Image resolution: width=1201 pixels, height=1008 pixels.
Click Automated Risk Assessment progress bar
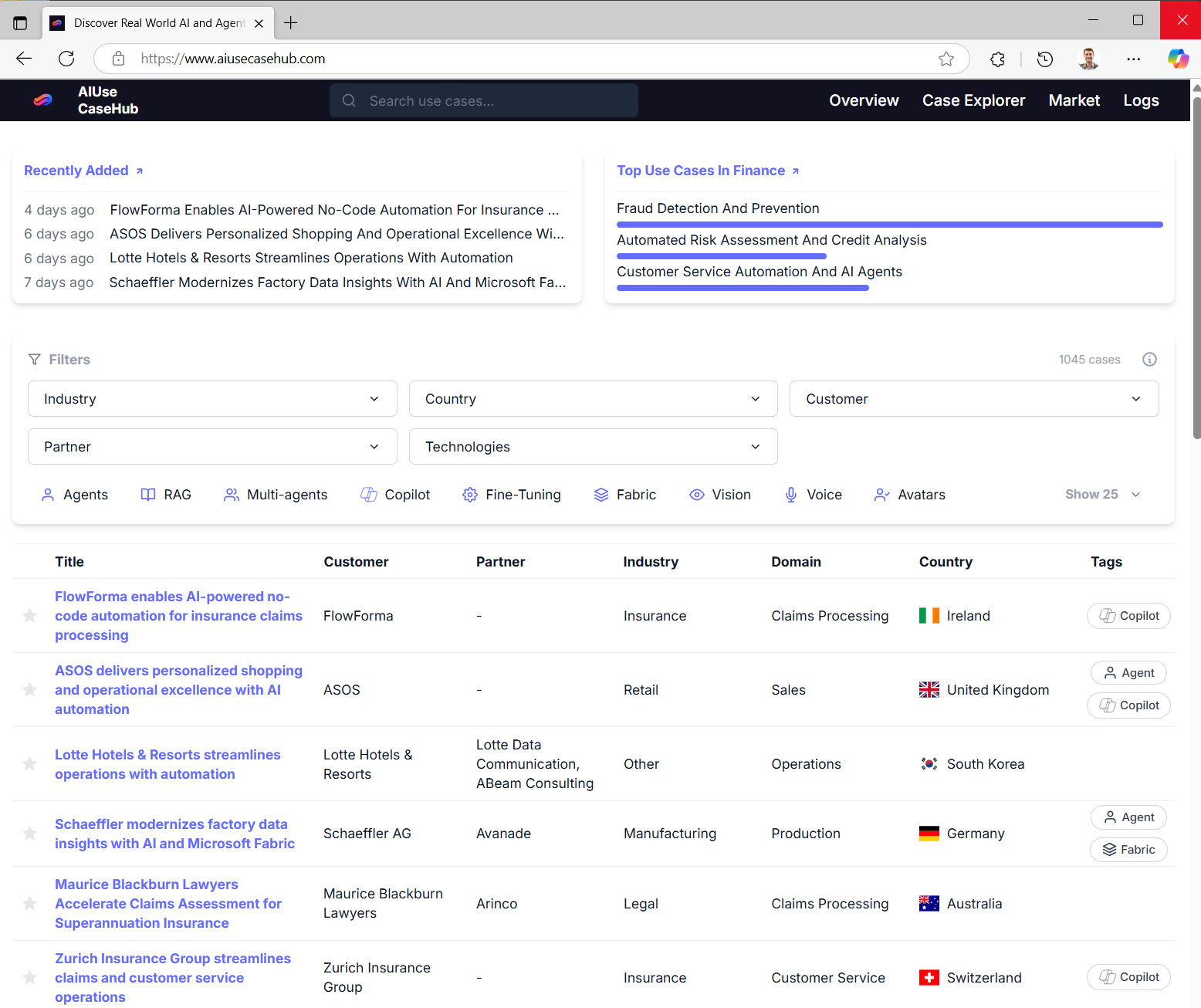point(722,256)
